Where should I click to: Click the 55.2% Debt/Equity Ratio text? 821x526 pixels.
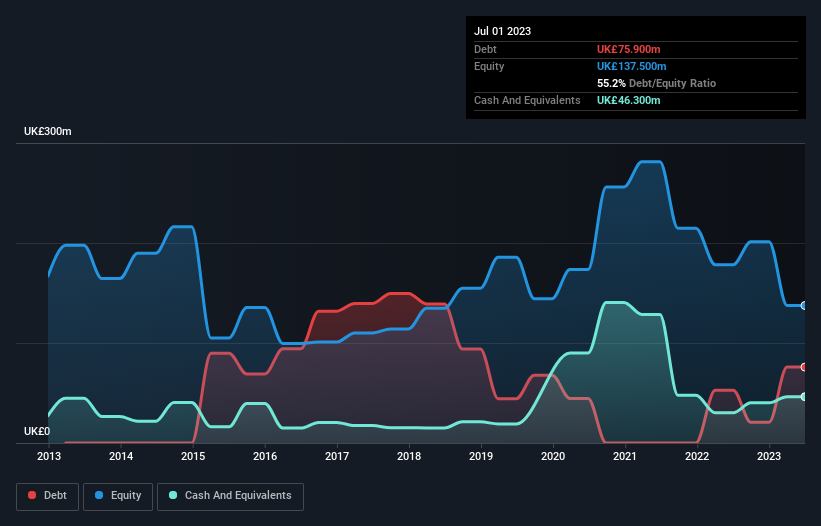[x=656, y=83]
